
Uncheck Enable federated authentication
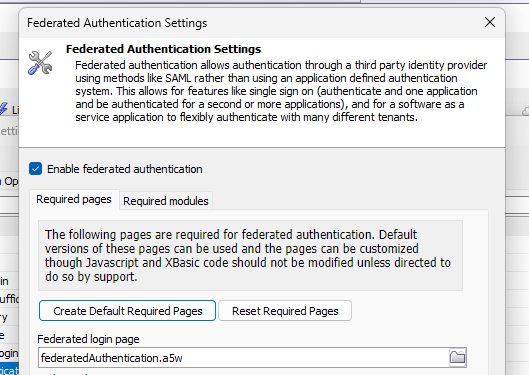coord(35,169)
